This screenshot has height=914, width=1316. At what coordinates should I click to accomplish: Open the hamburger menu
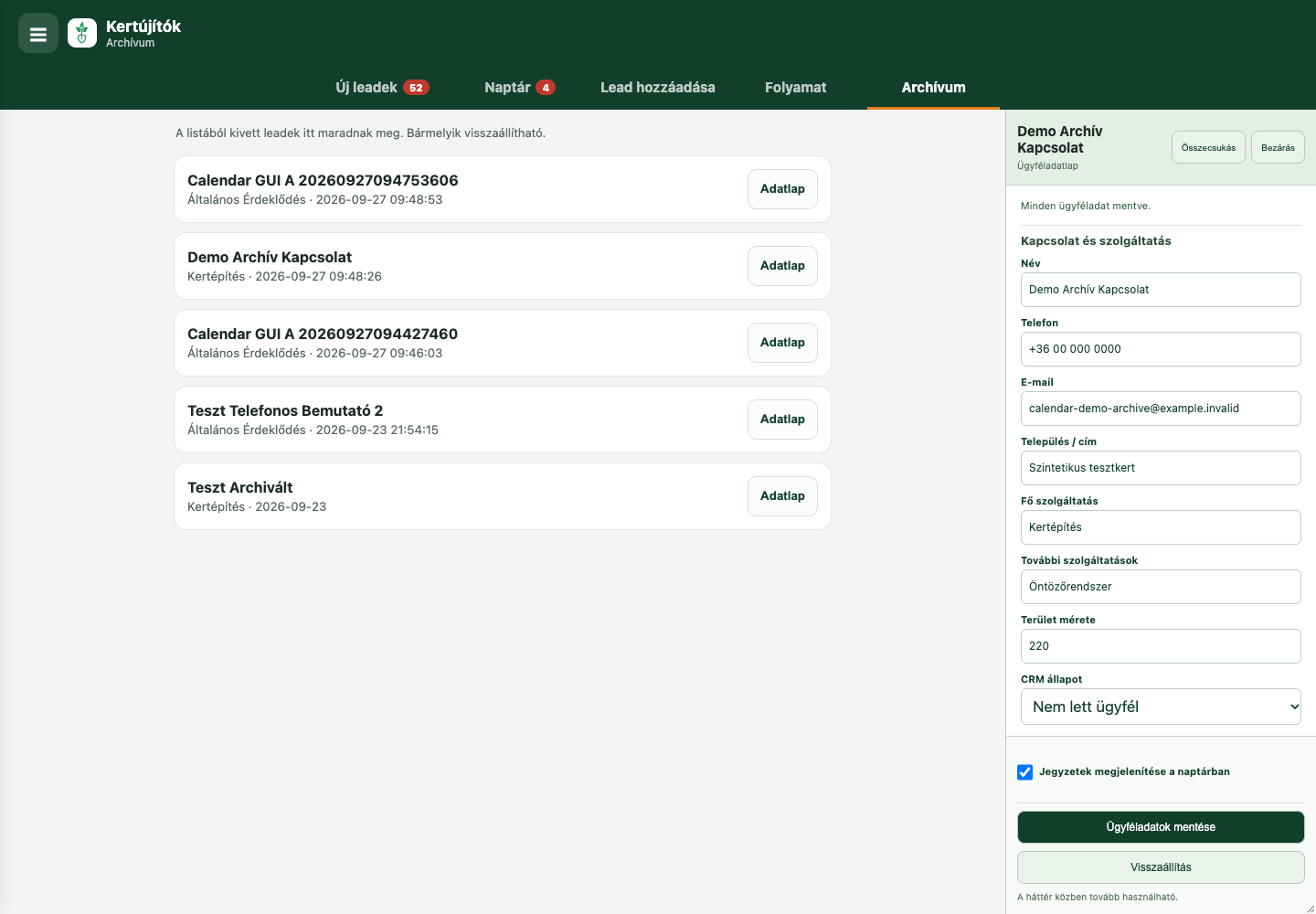(38, 34)
